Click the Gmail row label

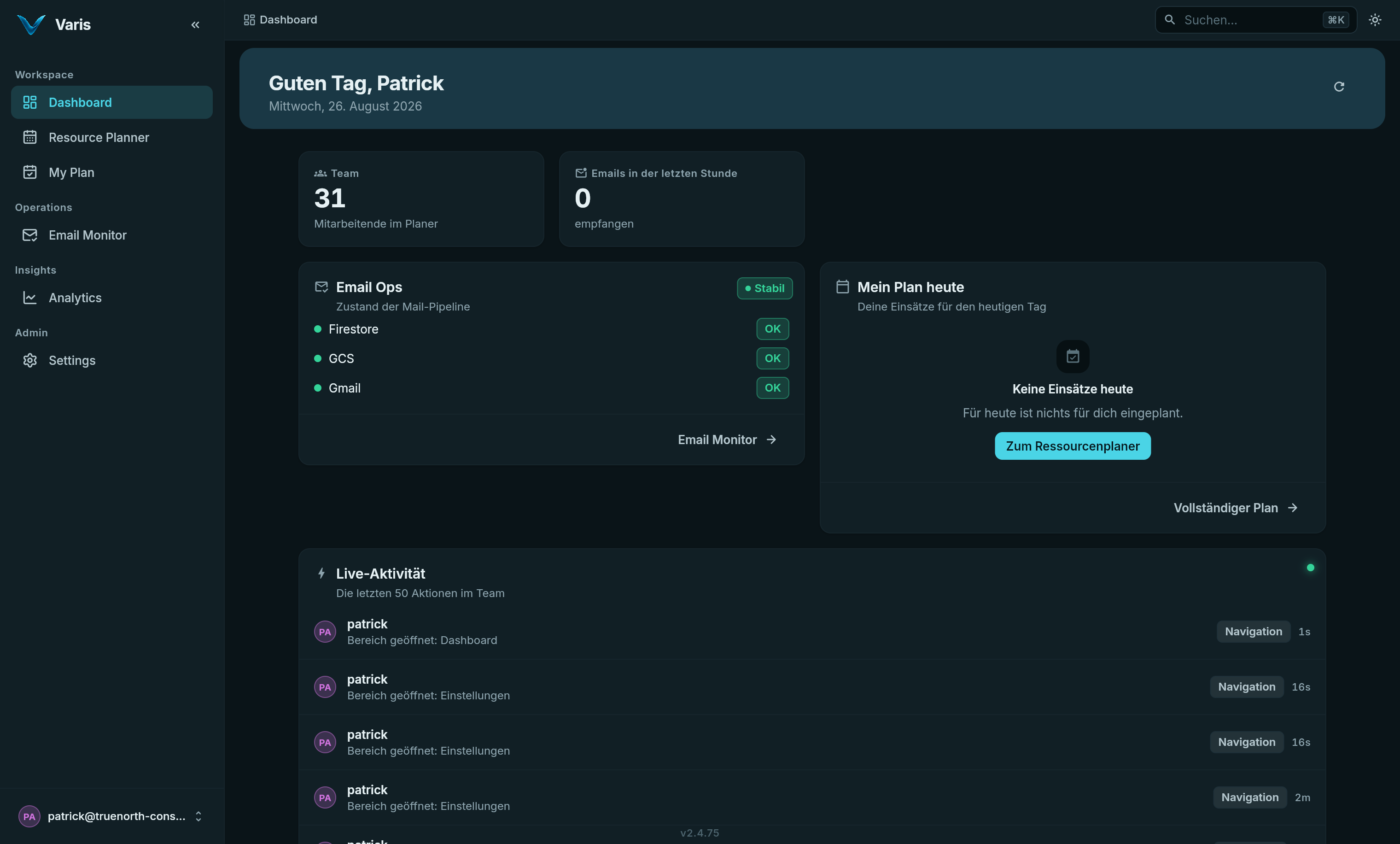coord(344,388)
